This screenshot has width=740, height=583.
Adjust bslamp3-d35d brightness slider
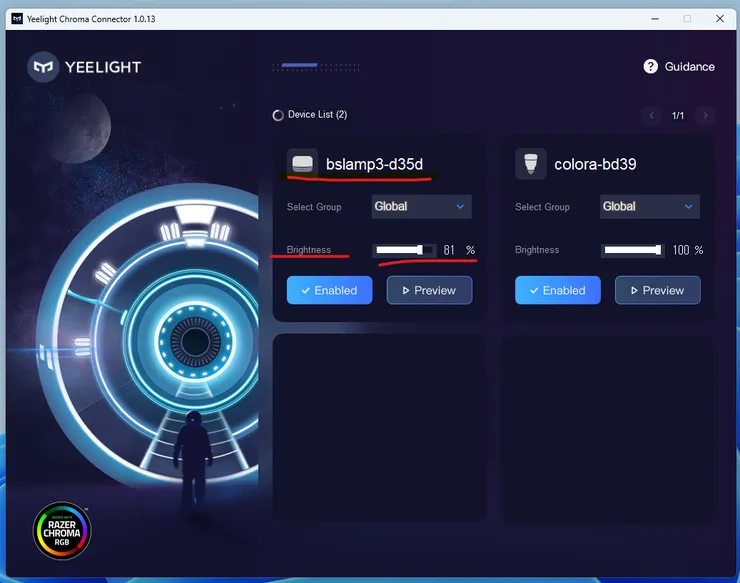404,250
